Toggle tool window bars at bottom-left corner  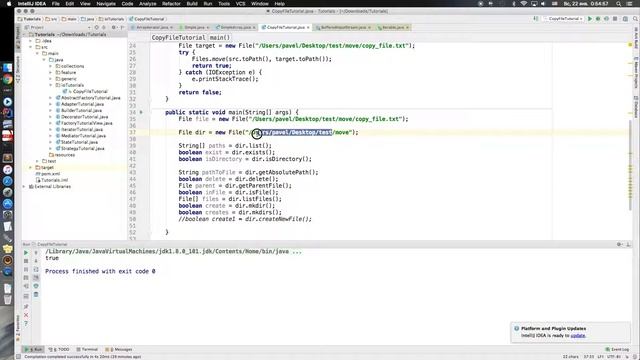(18, 357)
